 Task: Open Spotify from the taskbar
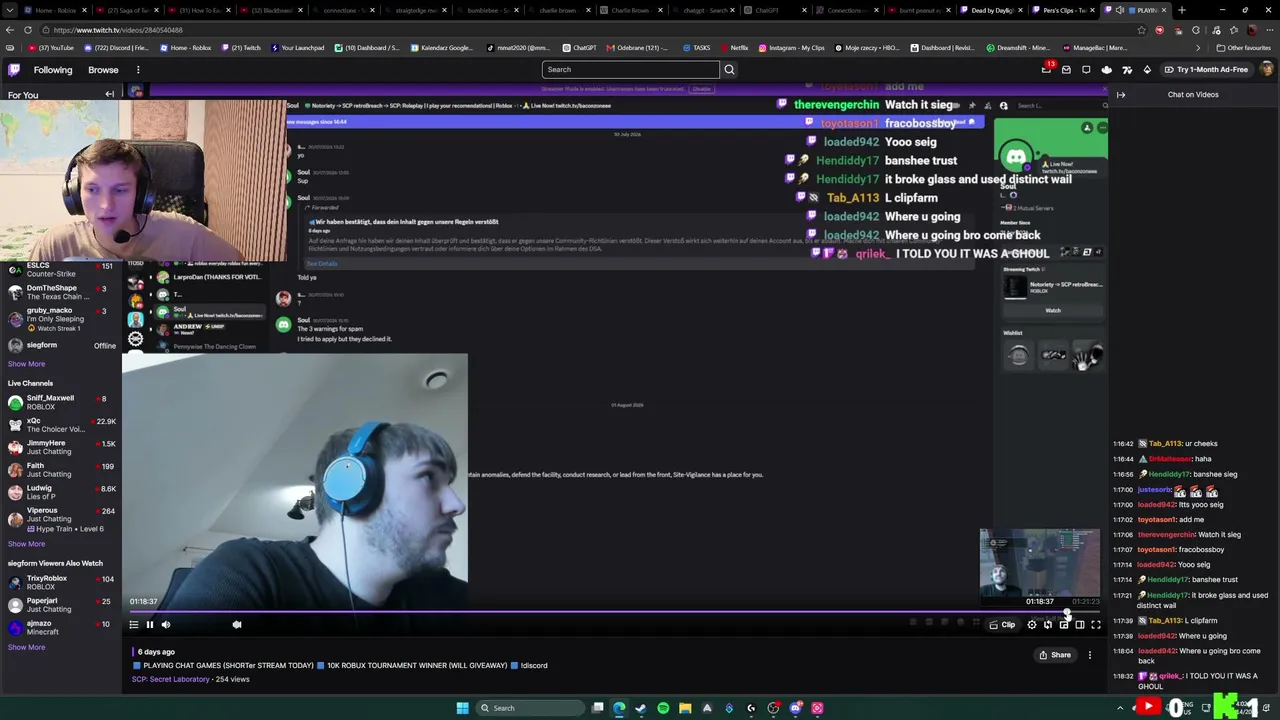pos(663,708)
